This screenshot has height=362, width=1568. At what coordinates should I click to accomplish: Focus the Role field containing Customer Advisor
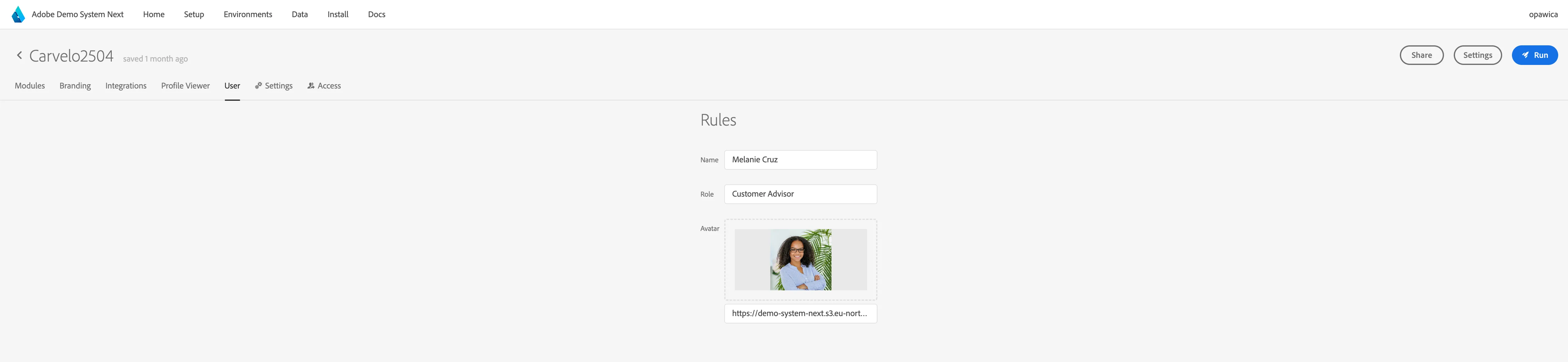pyautogui.click(x=801, y=194)
